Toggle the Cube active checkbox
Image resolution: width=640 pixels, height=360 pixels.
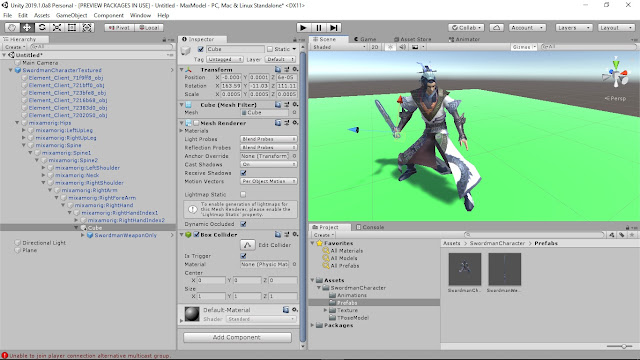point(200,49)
